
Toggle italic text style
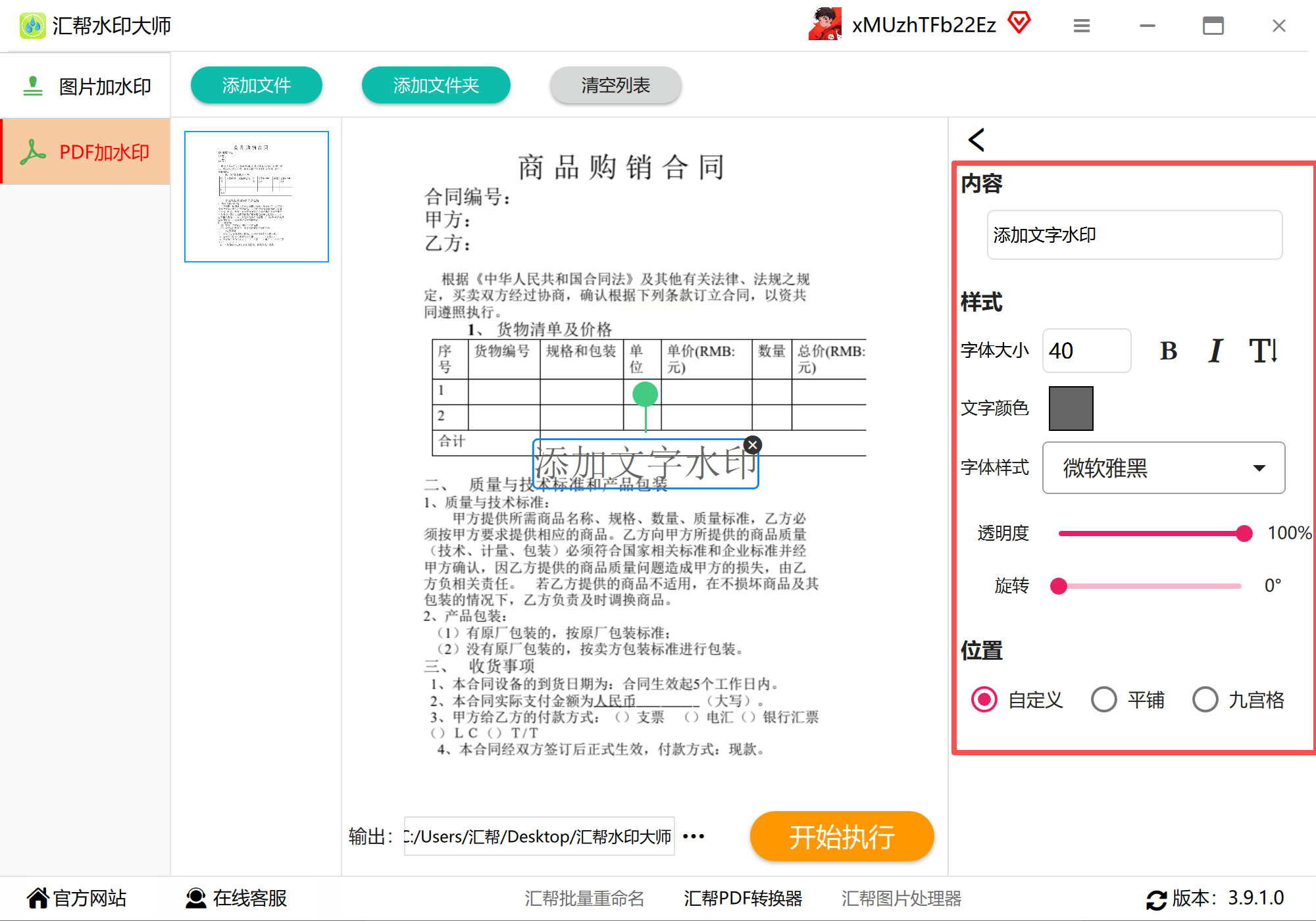tap(1215, 351)
